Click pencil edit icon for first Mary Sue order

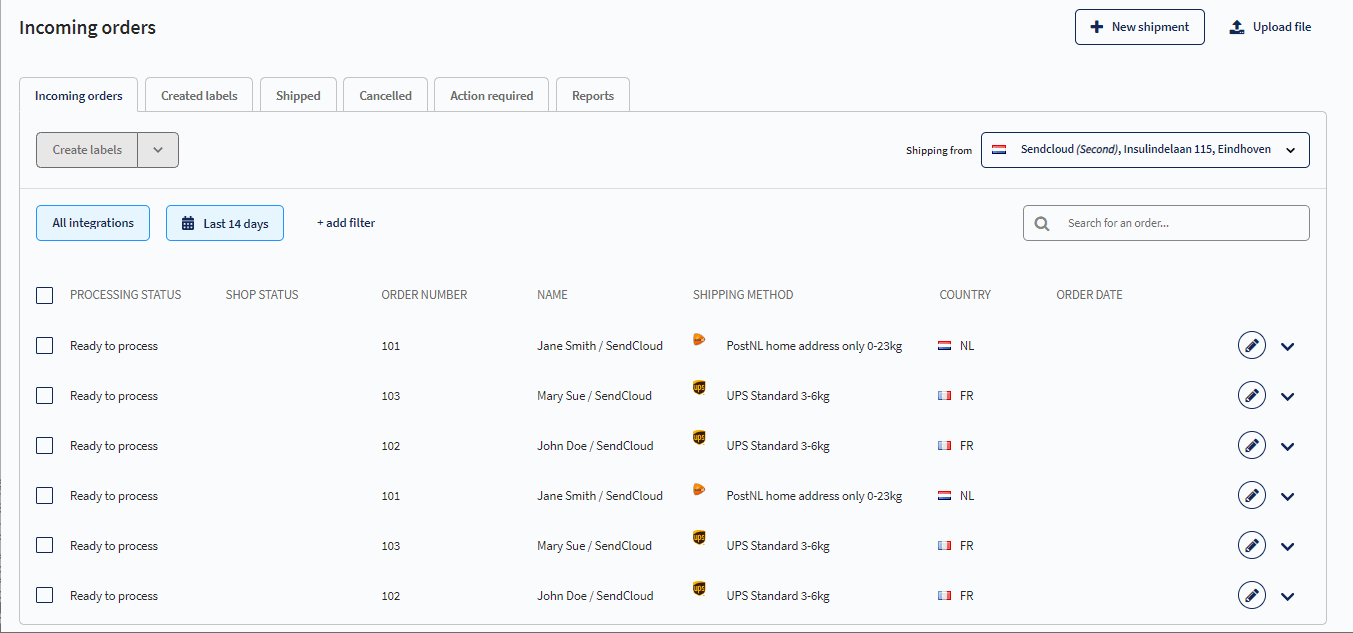pyautogui.click(x=1251, y=396)
